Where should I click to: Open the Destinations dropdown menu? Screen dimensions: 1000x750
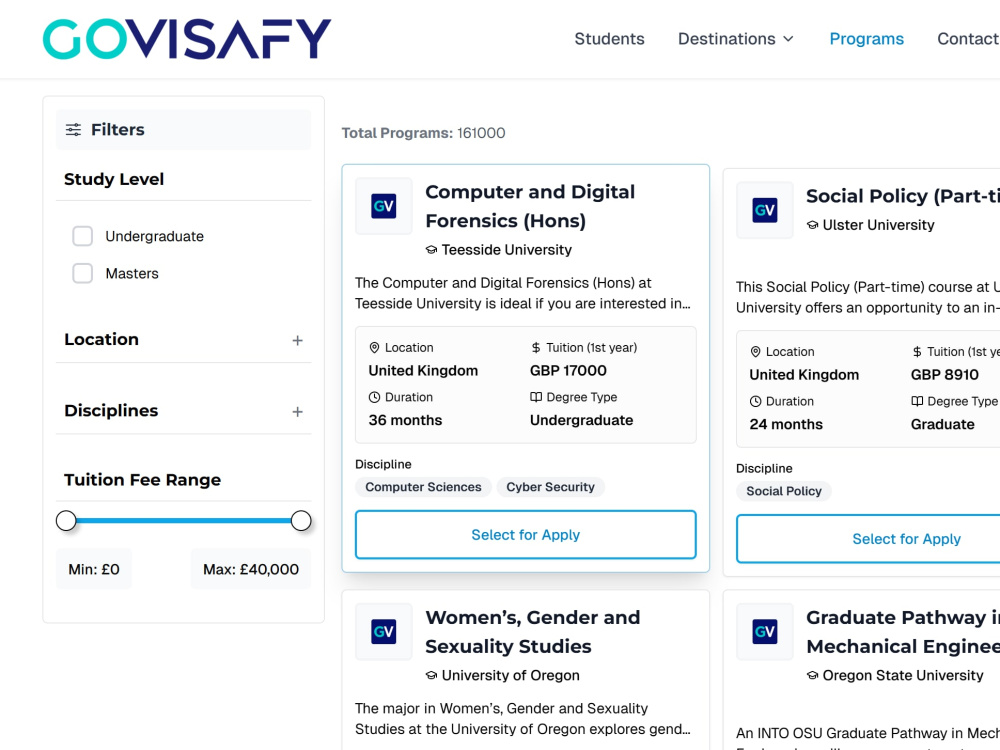click(x=735, y=39)
